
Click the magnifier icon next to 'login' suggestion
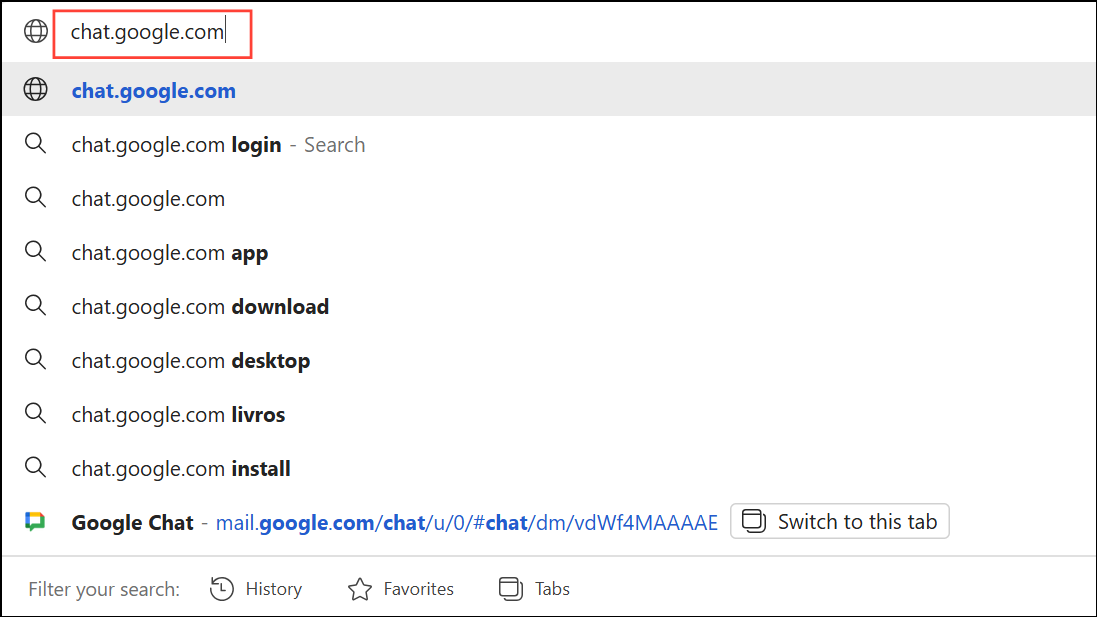[x=36, y=143]
